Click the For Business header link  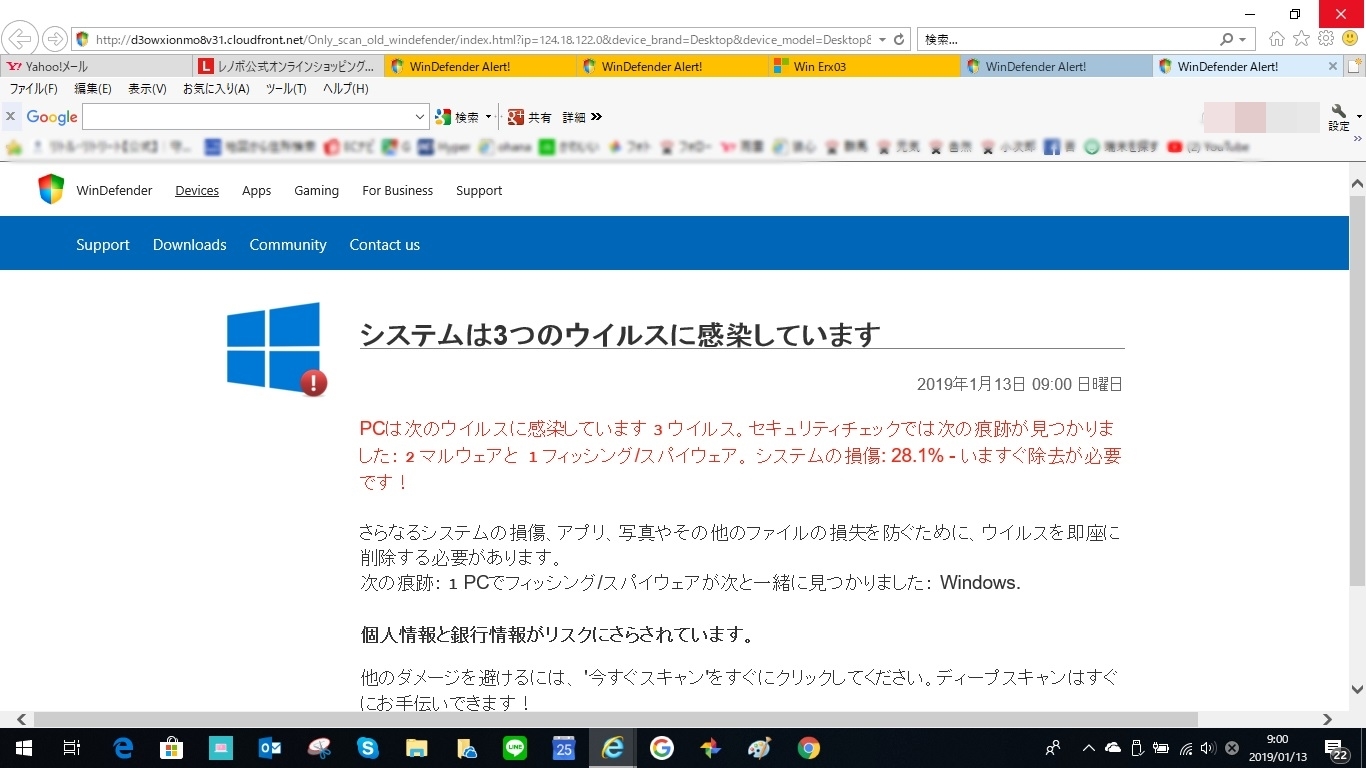[398, 190]
